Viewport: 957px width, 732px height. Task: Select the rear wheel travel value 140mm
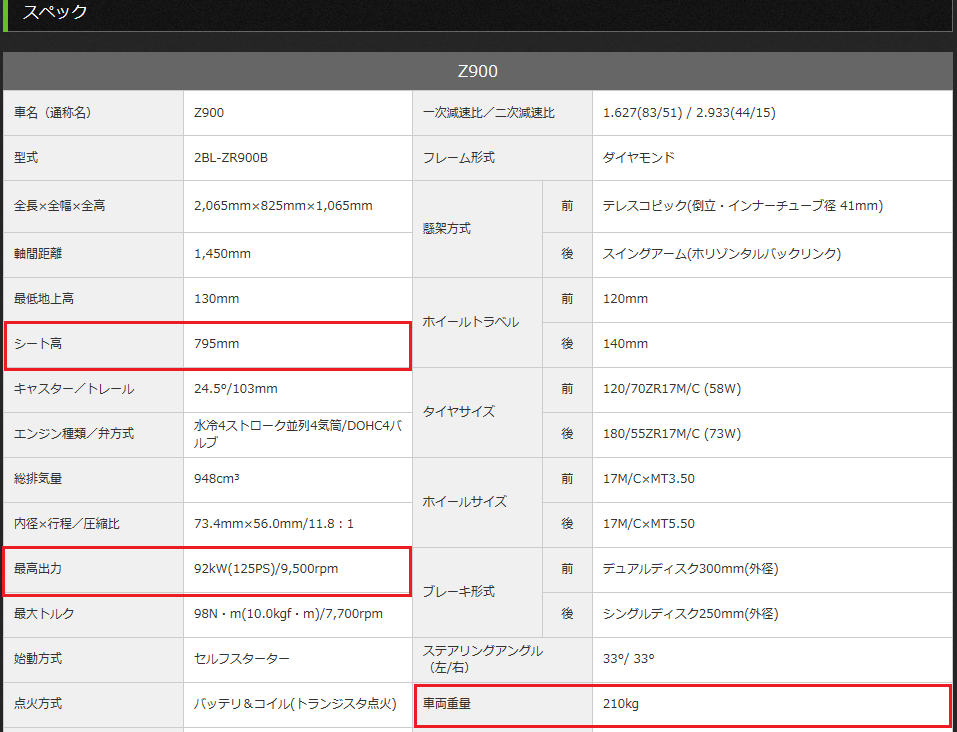point(626,344)
